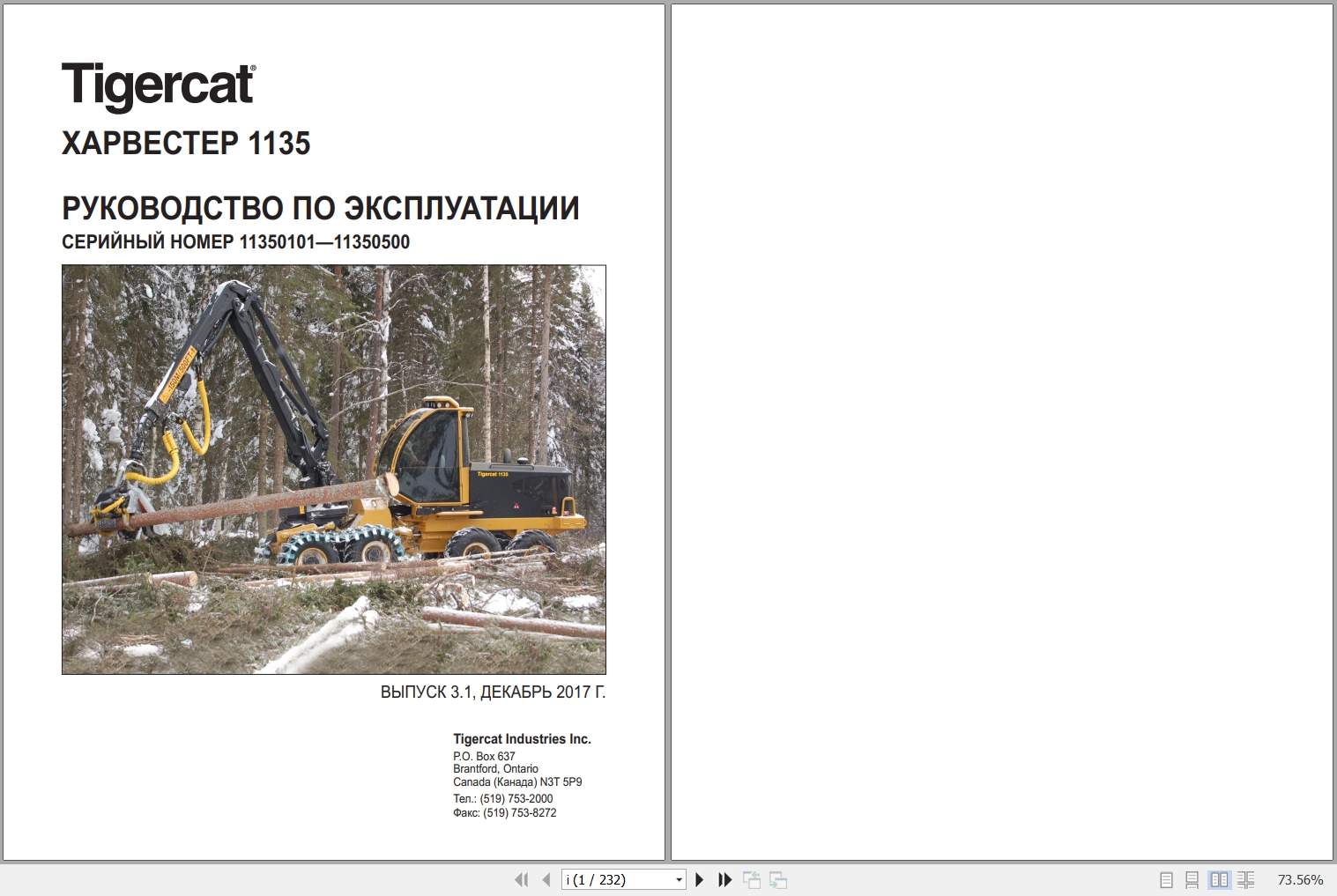Jump to the first page

click(x=522, y=879)
